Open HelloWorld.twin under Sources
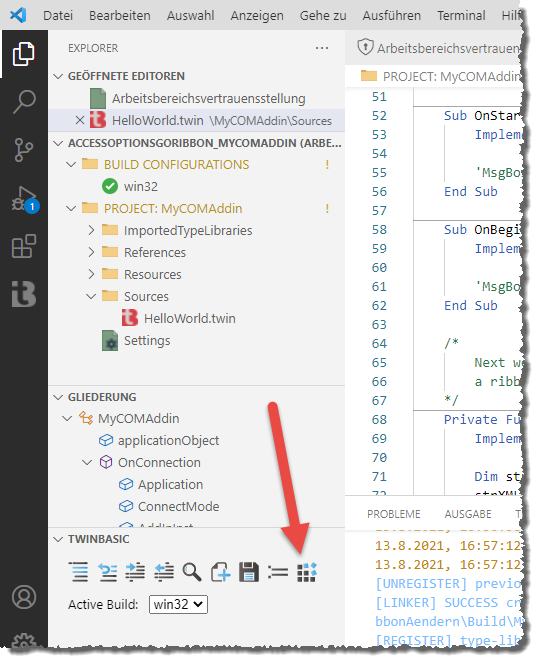The image size is (540, 665). (190, 319)
